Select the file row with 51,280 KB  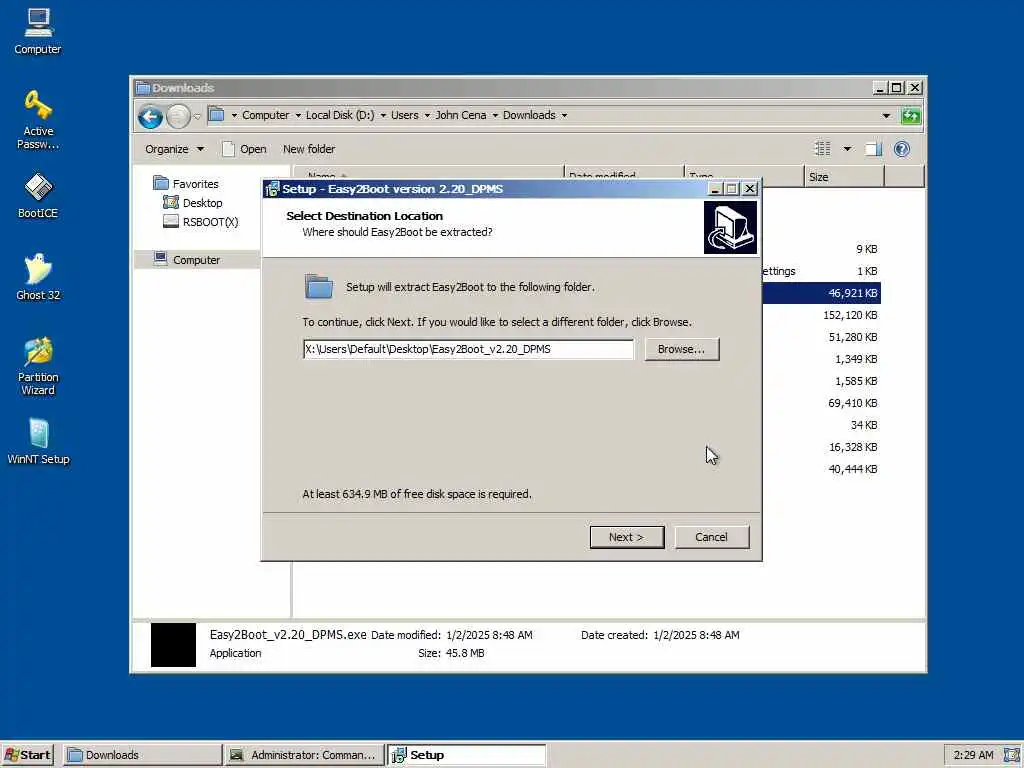(822, 338)
